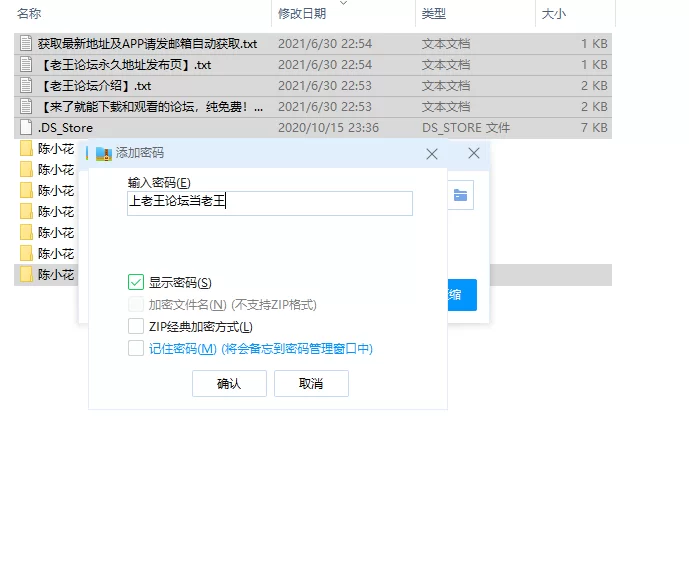
Task: Select file 获取最新地址及APP请发邮箱自动获取.txt
Action: (147, 44)
